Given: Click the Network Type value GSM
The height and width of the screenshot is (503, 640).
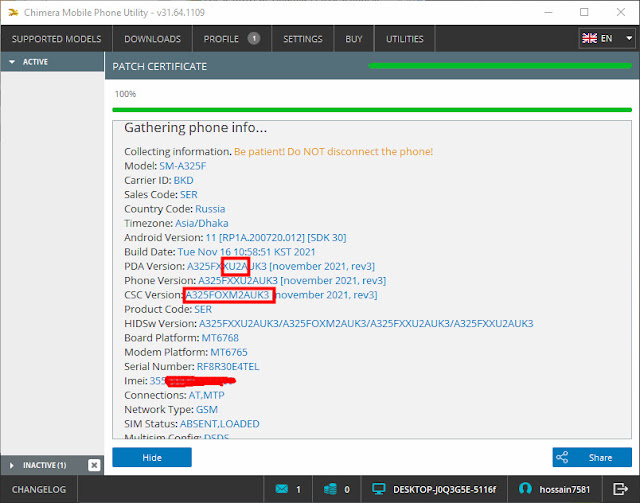Looking at the screenshot, I should 207,409.
